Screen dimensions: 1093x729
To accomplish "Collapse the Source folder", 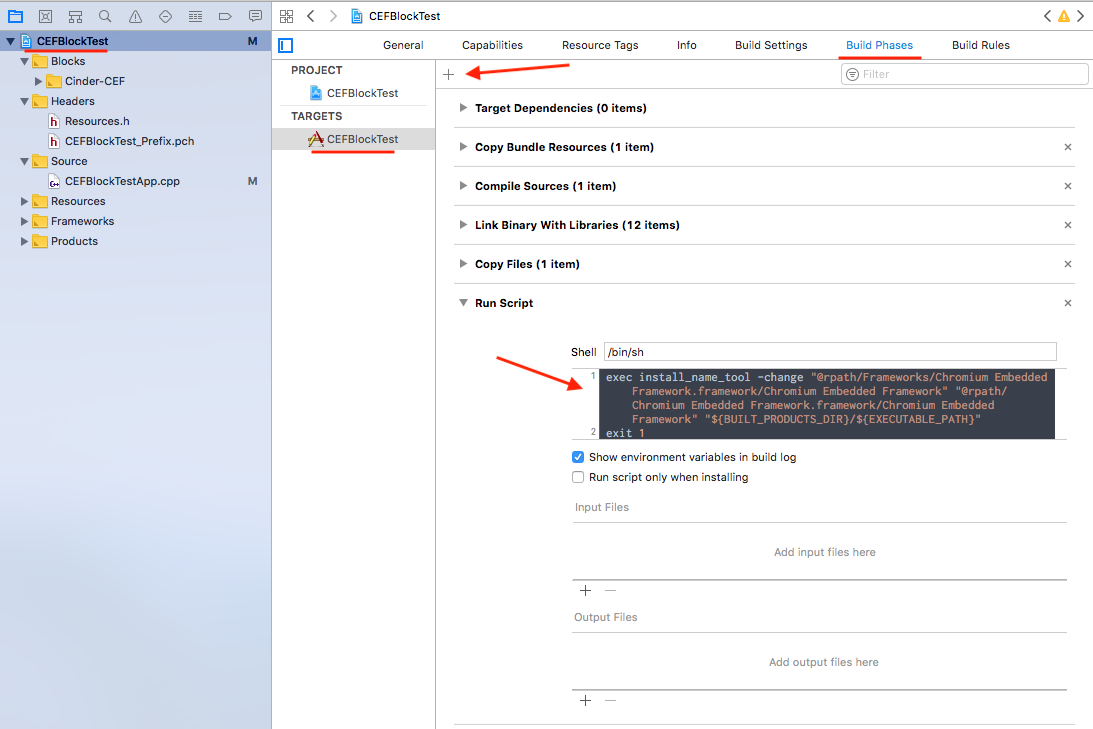I will (24, 161).
